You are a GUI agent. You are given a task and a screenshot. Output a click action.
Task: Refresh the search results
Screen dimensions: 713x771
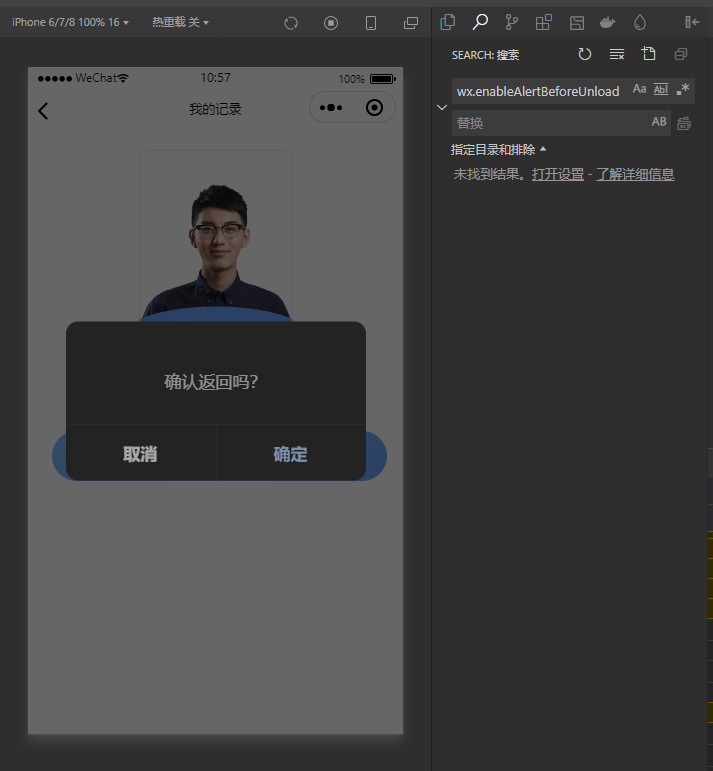pyautogui.click(x=585, y=54)
